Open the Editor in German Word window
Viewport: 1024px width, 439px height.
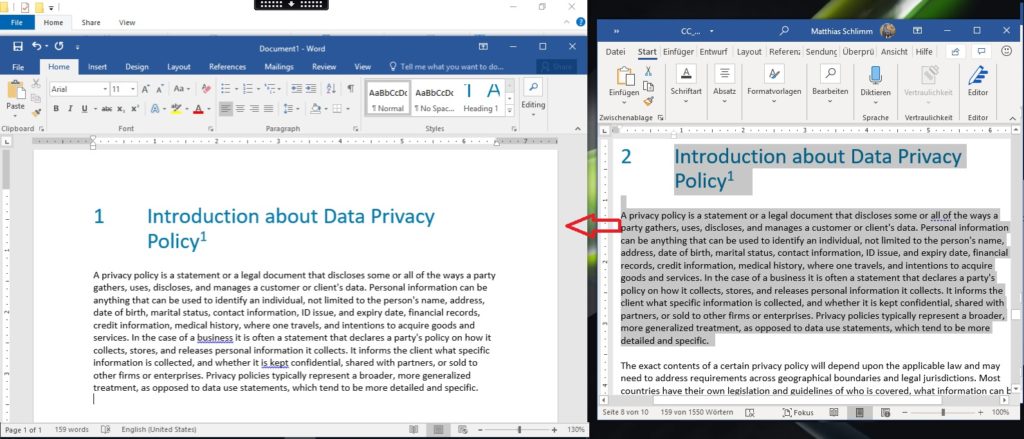click(978, 82)
